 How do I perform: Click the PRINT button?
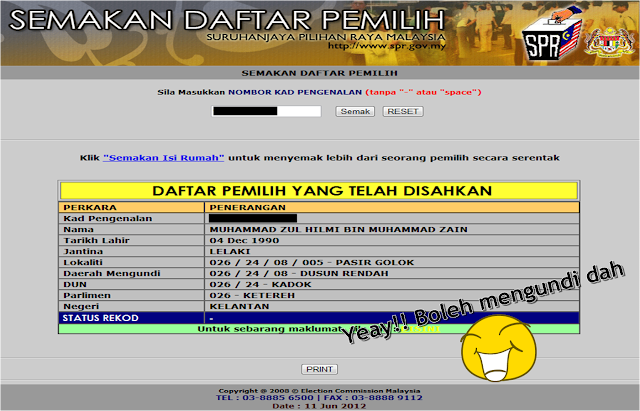coord(320,369)
